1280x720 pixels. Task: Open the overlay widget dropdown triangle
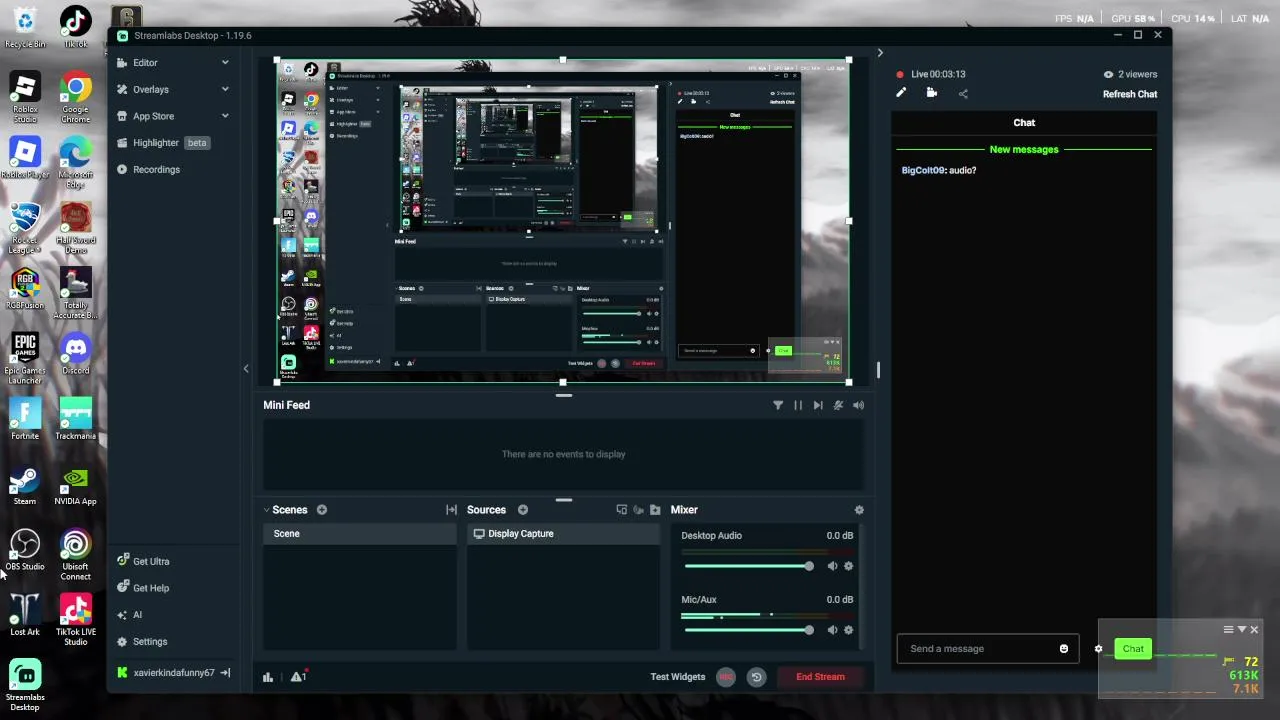1242,629
